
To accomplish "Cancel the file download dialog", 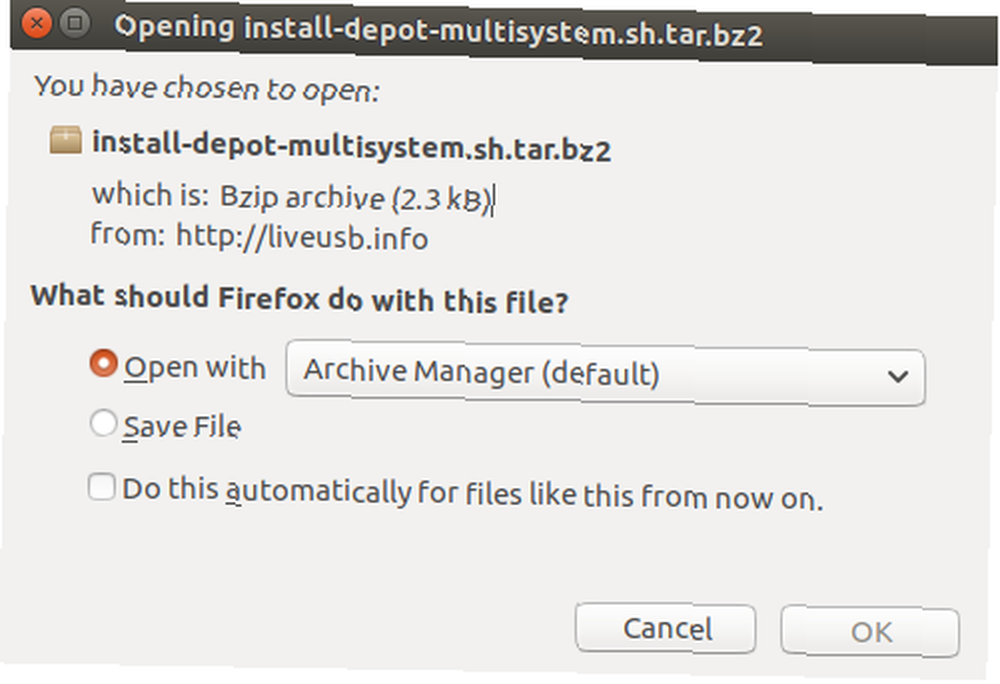I will click(x=666, y=629).
